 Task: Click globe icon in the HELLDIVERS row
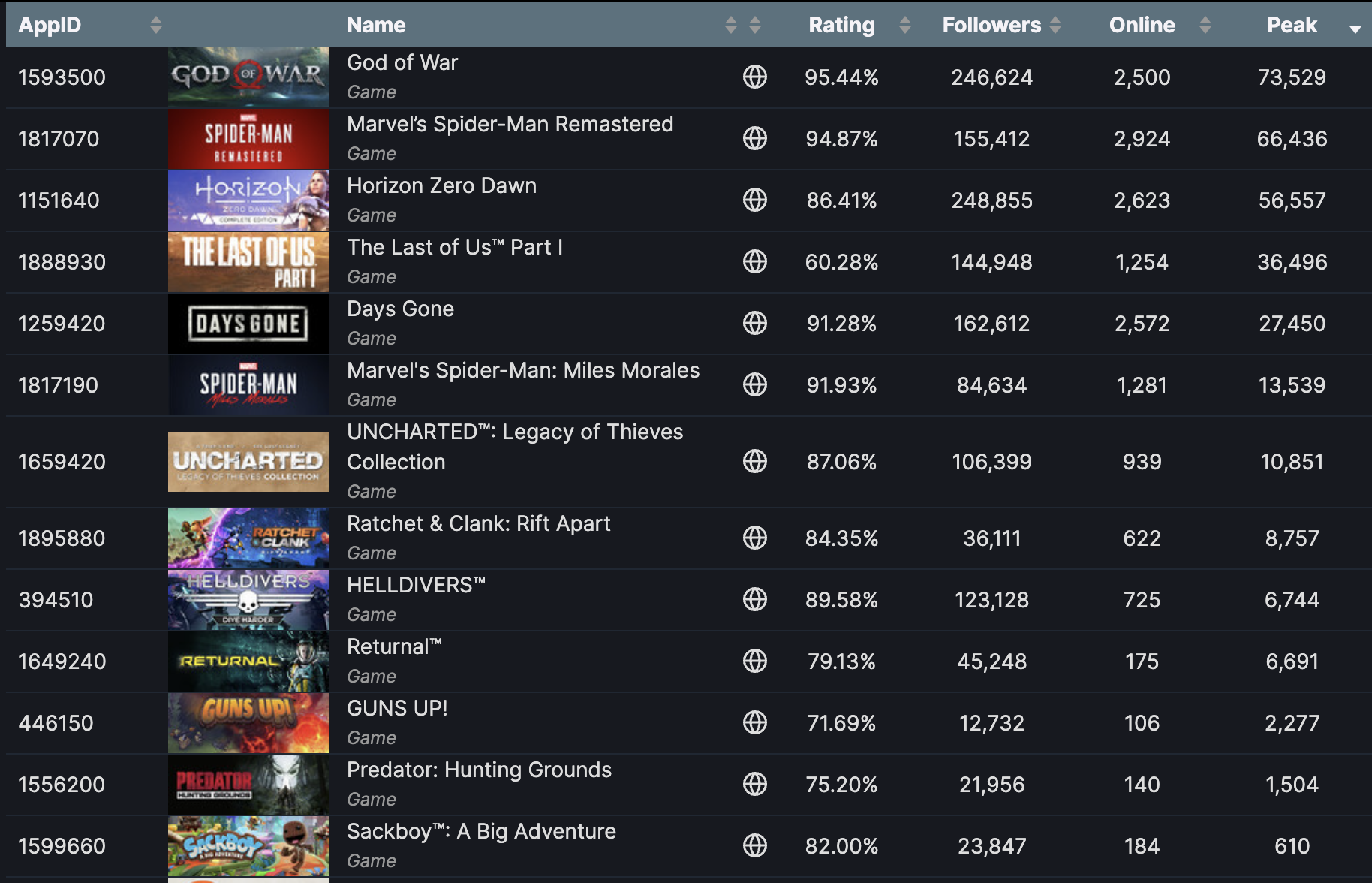(x=754, y=599)
